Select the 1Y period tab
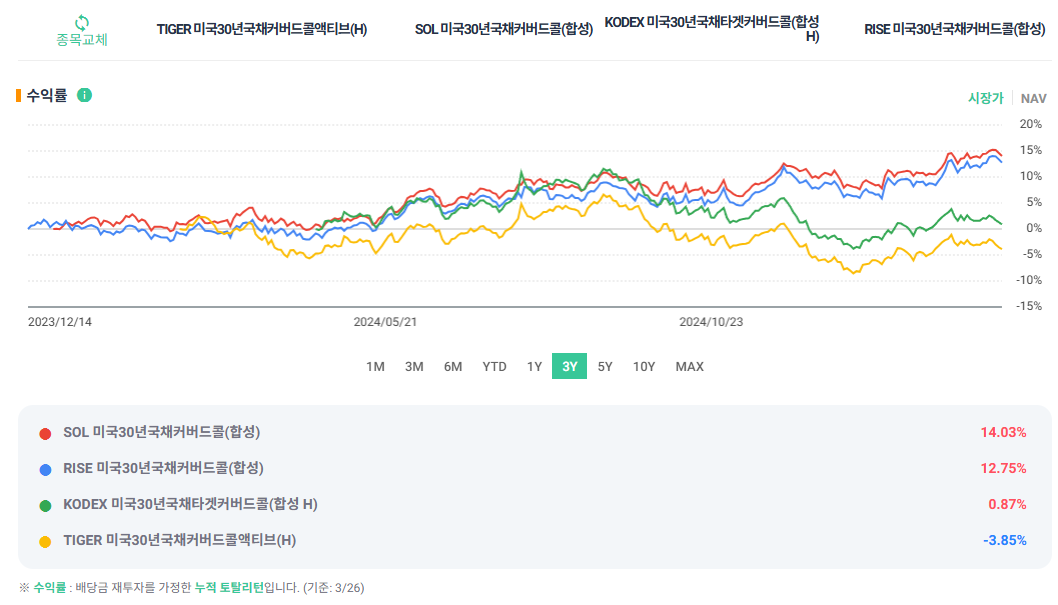This screenshot has width=1058, height=605. click(534, 366)
